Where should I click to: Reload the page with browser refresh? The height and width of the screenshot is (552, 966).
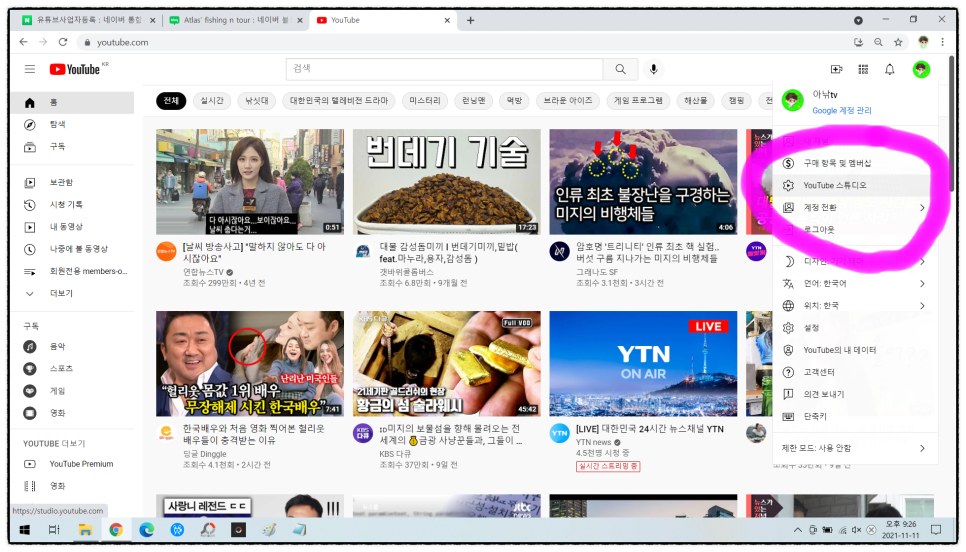tap(63, 42)
